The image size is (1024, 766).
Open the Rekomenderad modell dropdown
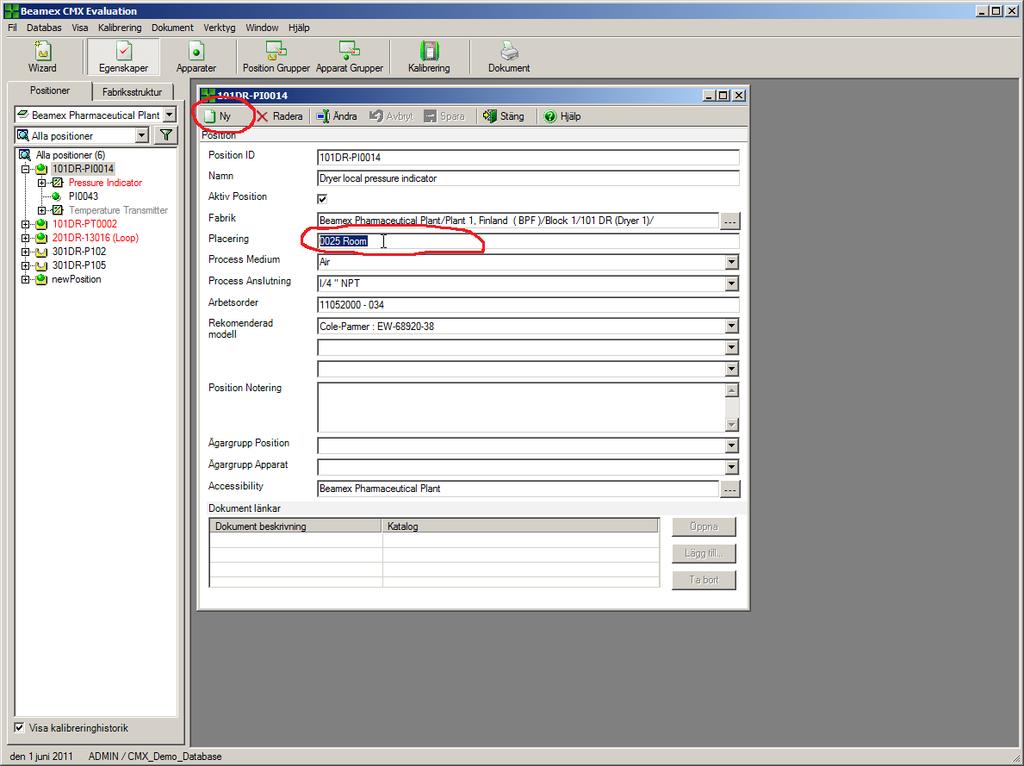[731, 326]
